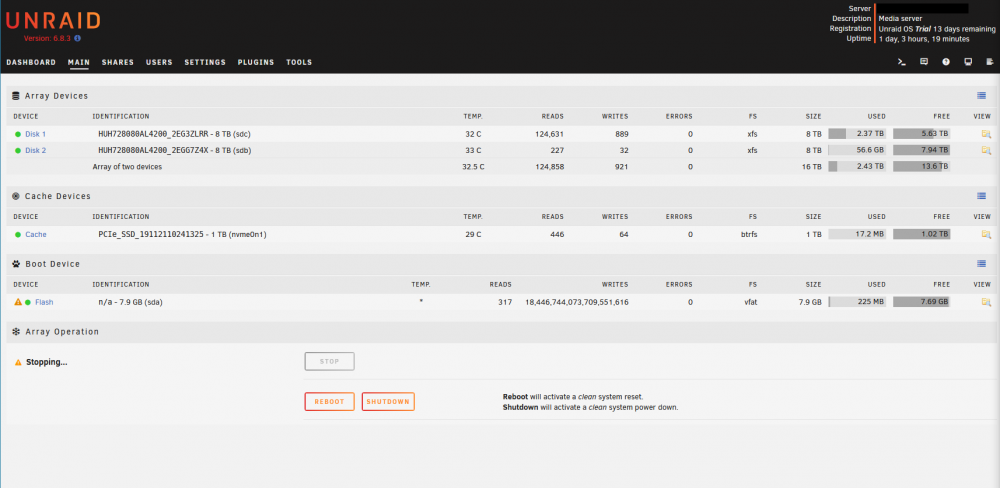1000x488 pixels.
Task: Go to the Dashboard tab
Action: (31, 63)
